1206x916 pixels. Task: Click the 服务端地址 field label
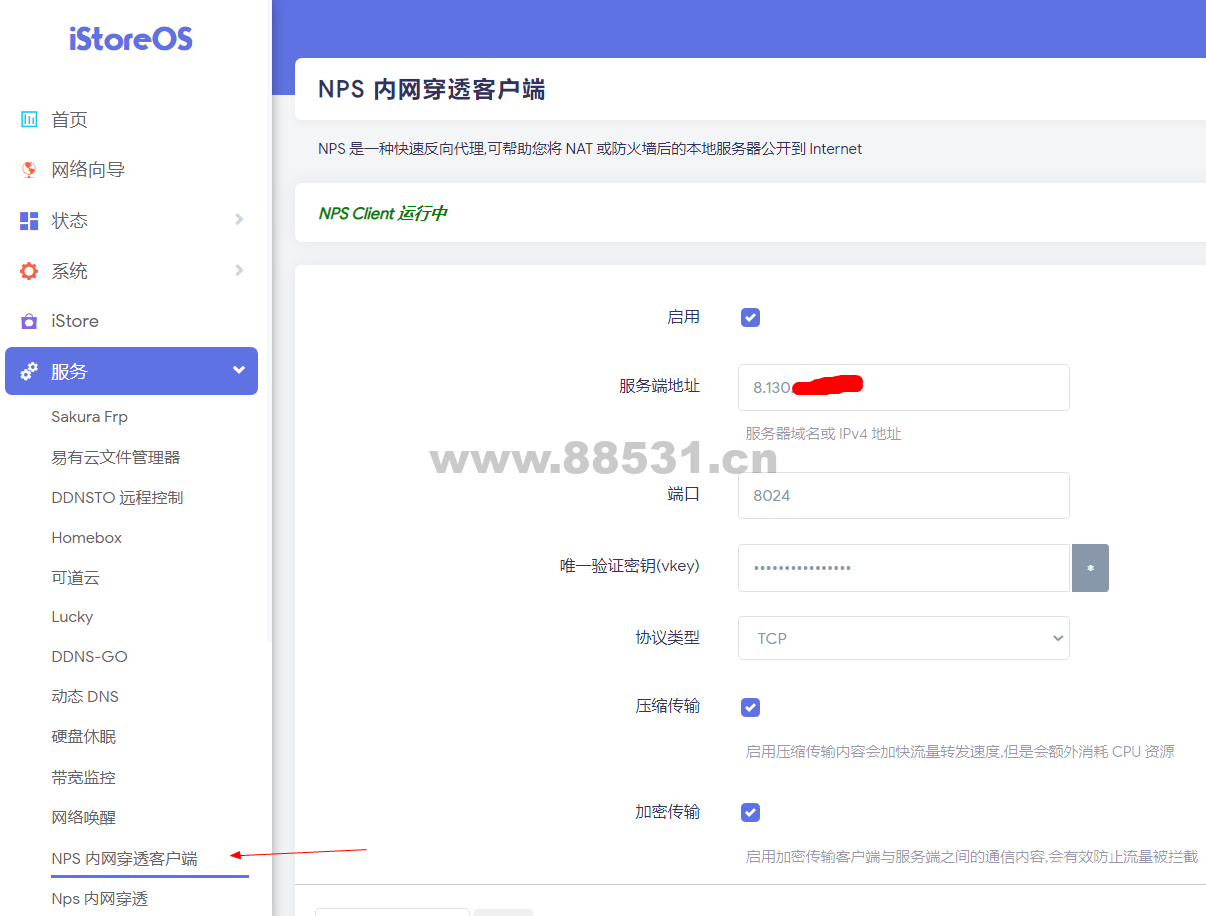pos(660,386)
